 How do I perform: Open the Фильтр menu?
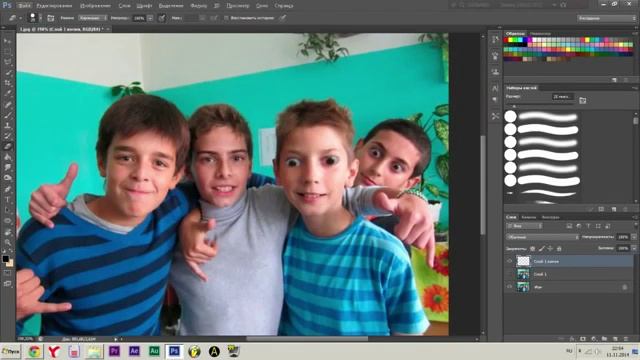pyautogui.click(x=199, y=6)
